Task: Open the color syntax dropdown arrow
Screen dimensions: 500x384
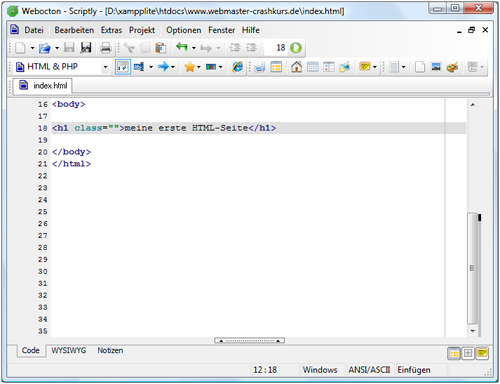Action: click(x=220, y=67)
